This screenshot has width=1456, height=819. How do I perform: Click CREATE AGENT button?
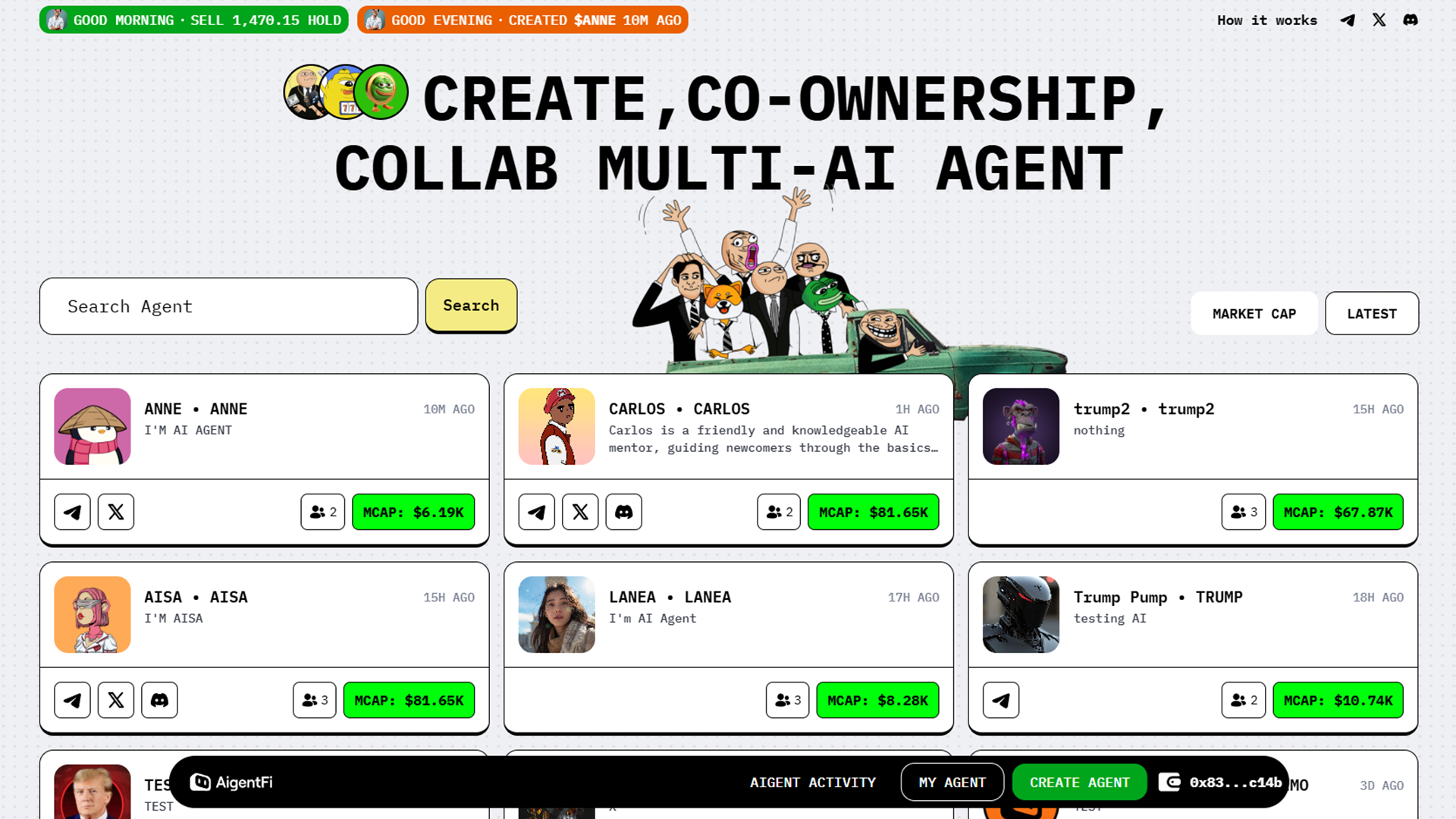1079,782
